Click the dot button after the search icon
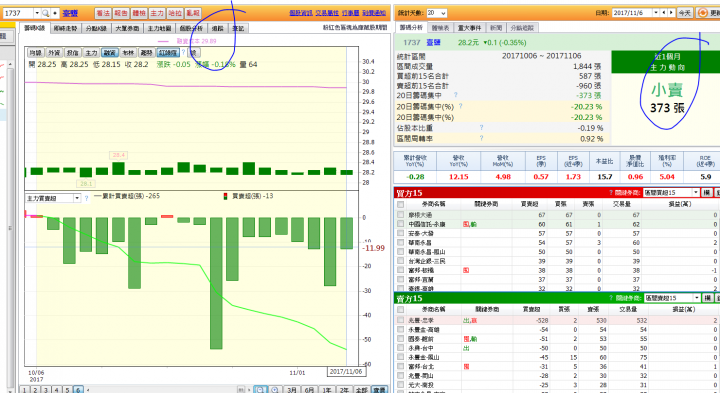720x393 pixels. 55,13
